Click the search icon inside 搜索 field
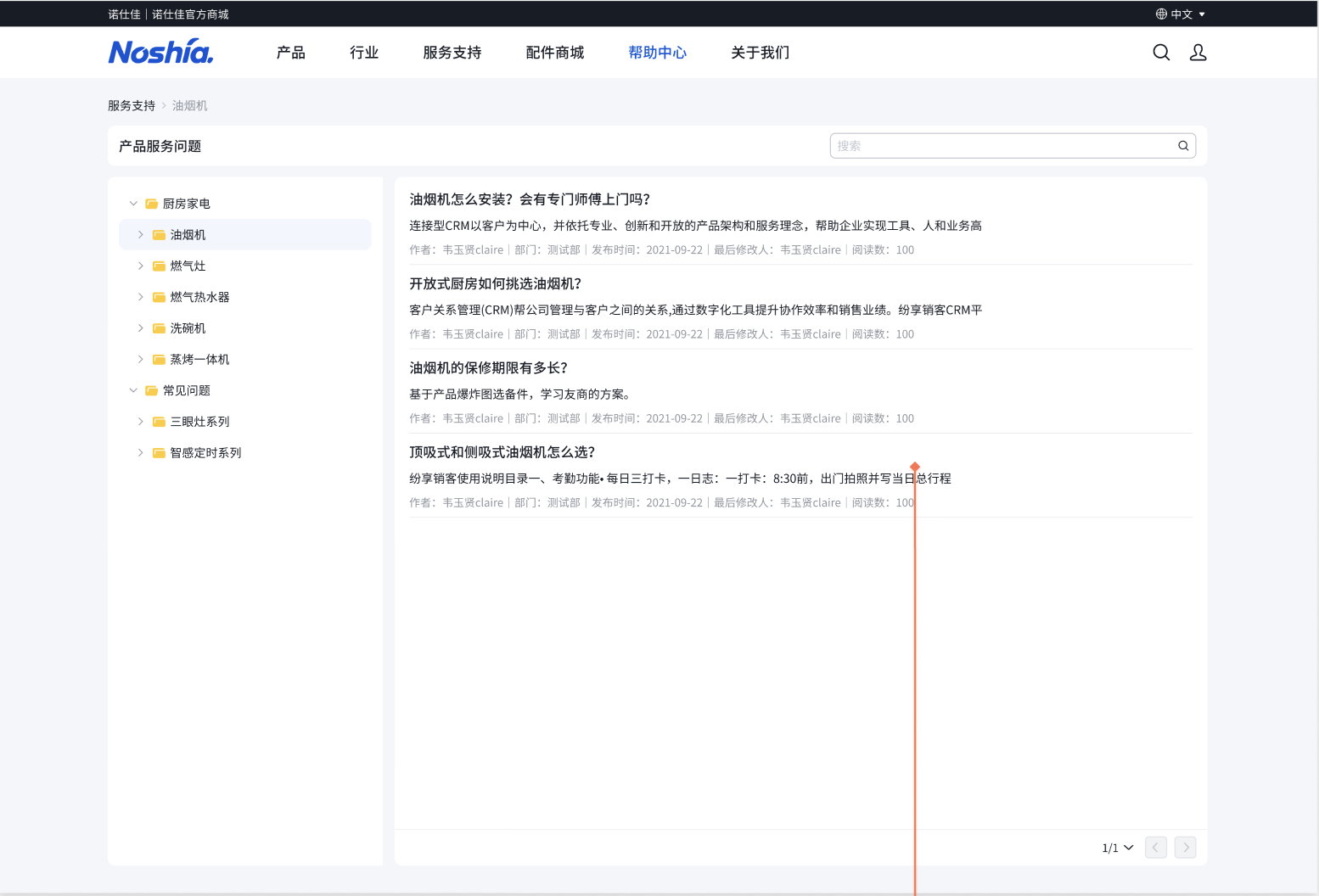 1183,146
